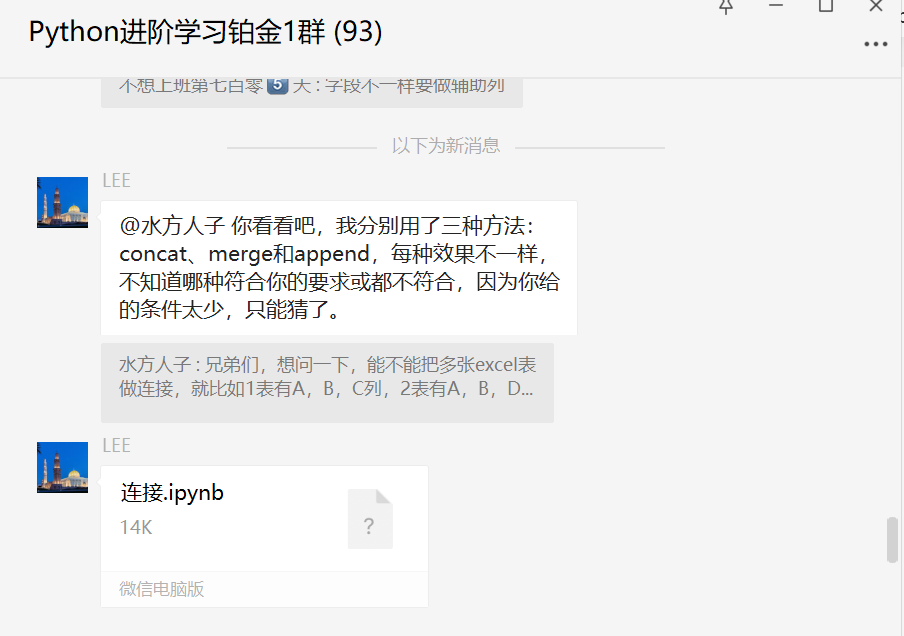This screenshot has width=904, height=636.
Task: Open the chat info three-dots menu
Action: point(875,44)
